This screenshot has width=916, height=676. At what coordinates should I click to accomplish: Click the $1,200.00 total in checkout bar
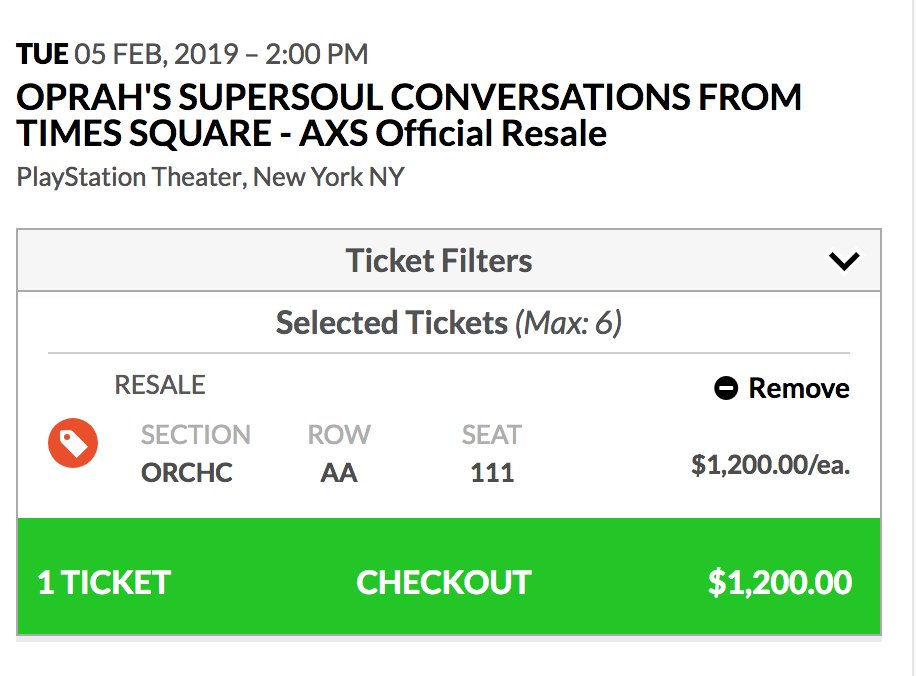coord(780,582)
